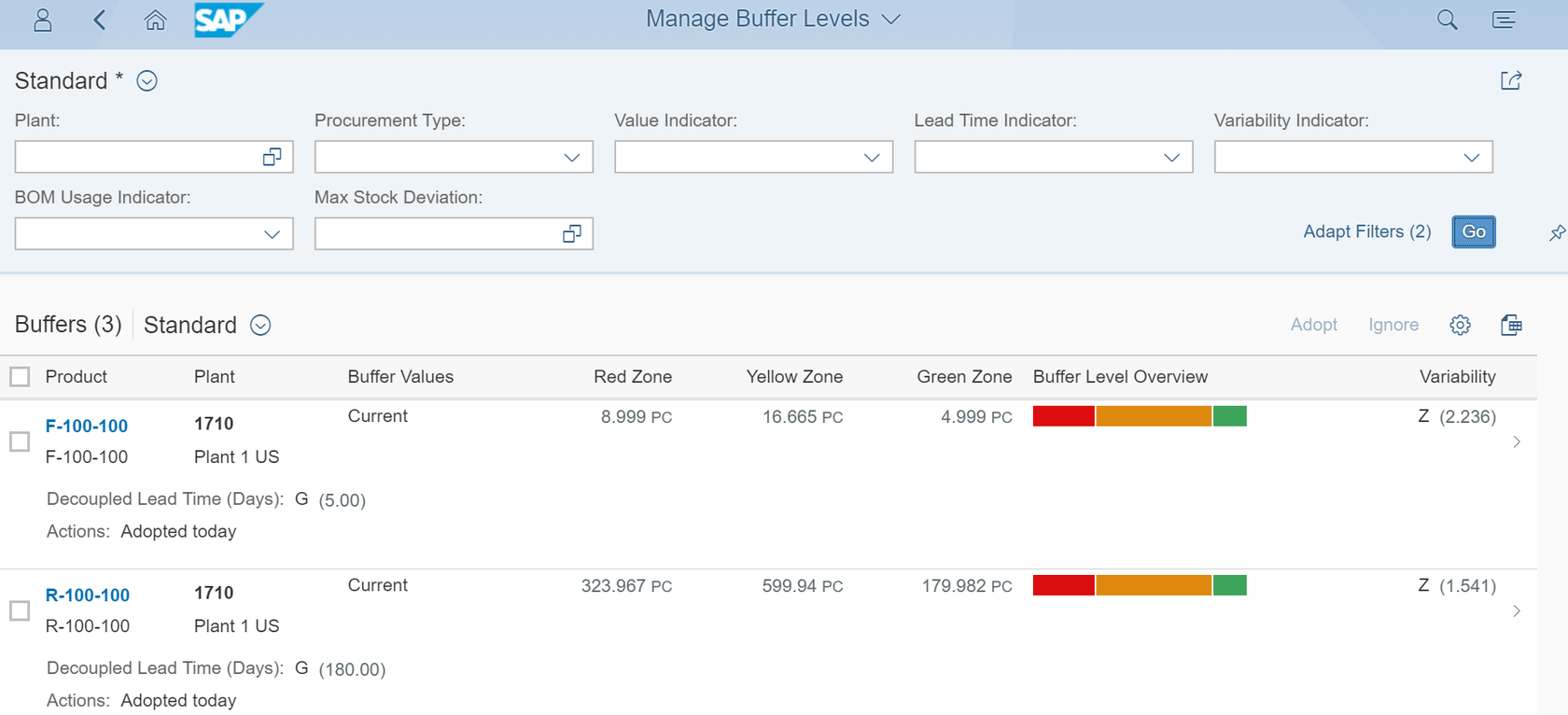Click the 8.999 PC red zone value

point(637,416)
